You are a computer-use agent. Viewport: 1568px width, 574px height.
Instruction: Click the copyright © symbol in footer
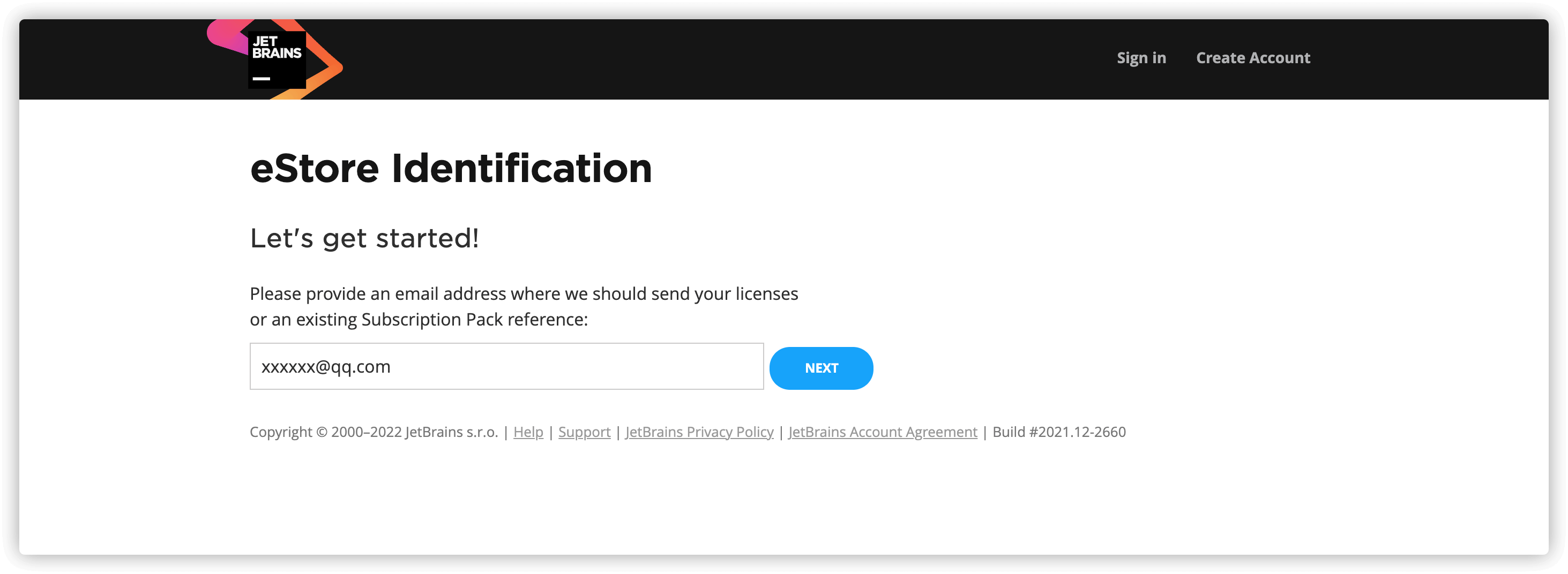[322, 432]
